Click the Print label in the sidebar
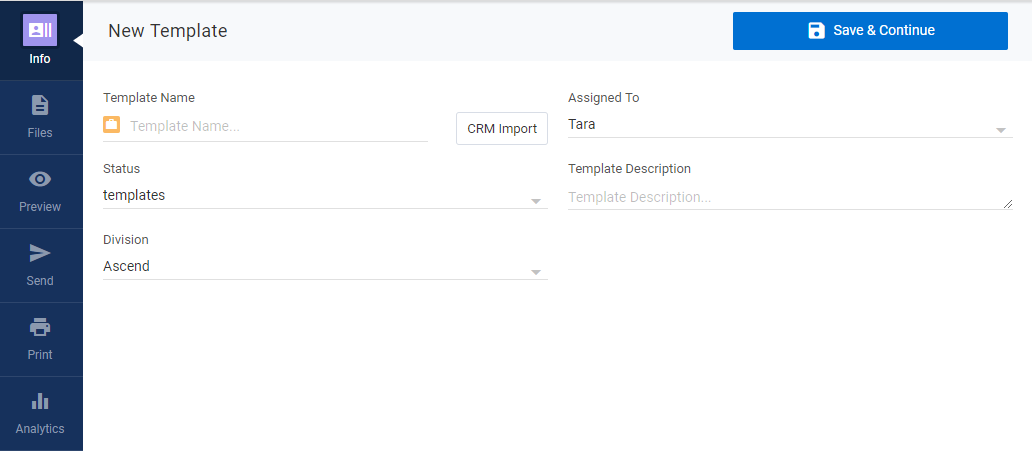Screen dimensions: 1032x451 40,354
